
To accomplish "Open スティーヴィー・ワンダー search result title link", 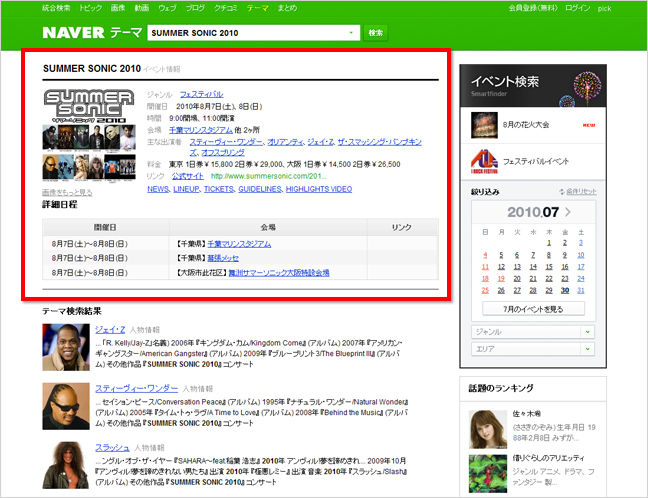I will coord(136,388).
